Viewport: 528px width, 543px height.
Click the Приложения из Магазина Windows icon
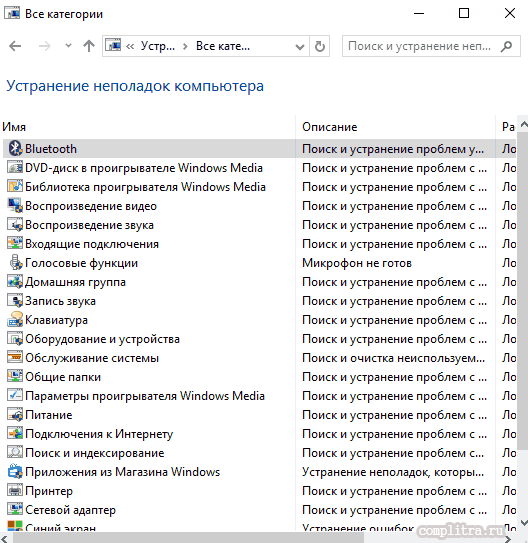pyautogui.click(x=15, y=472)
